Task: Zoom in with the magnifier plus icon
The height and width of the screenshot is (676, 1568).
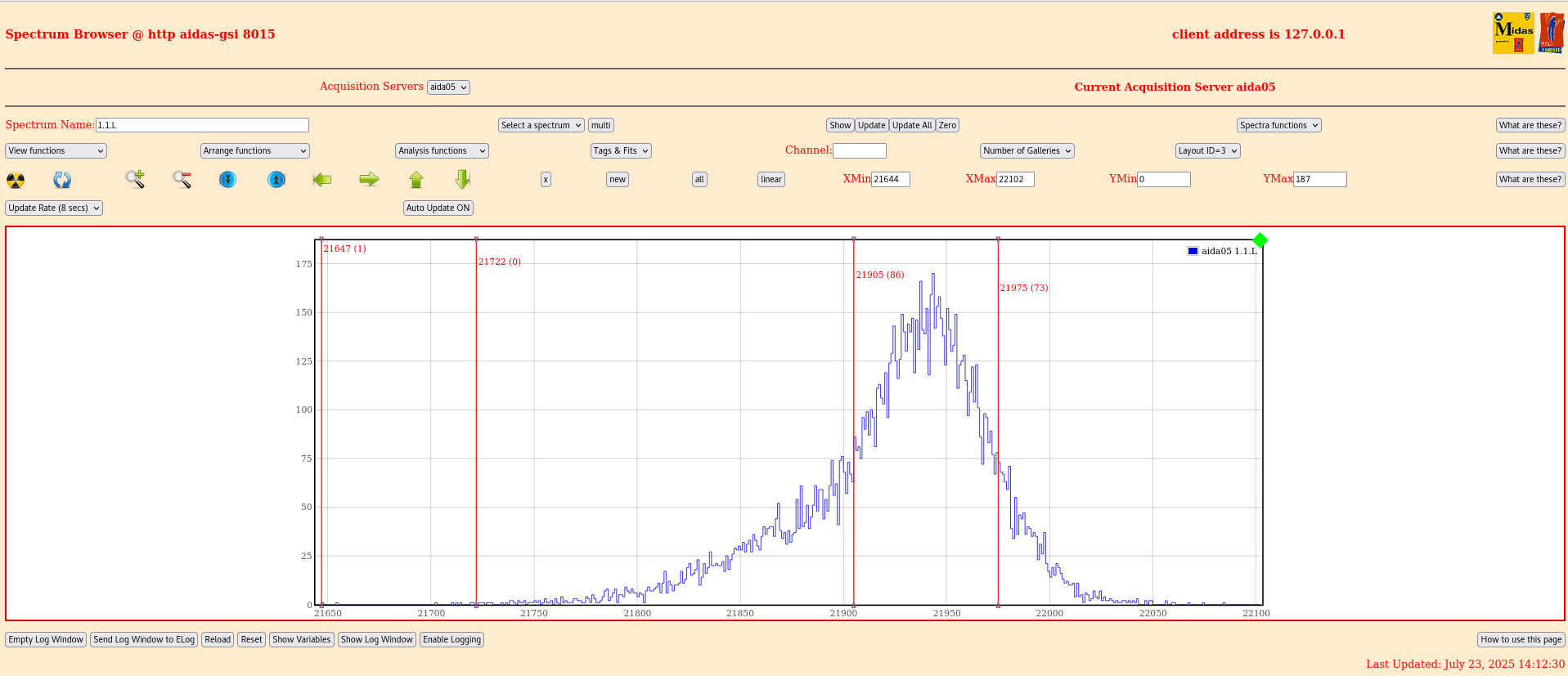Action: point(135,179)
